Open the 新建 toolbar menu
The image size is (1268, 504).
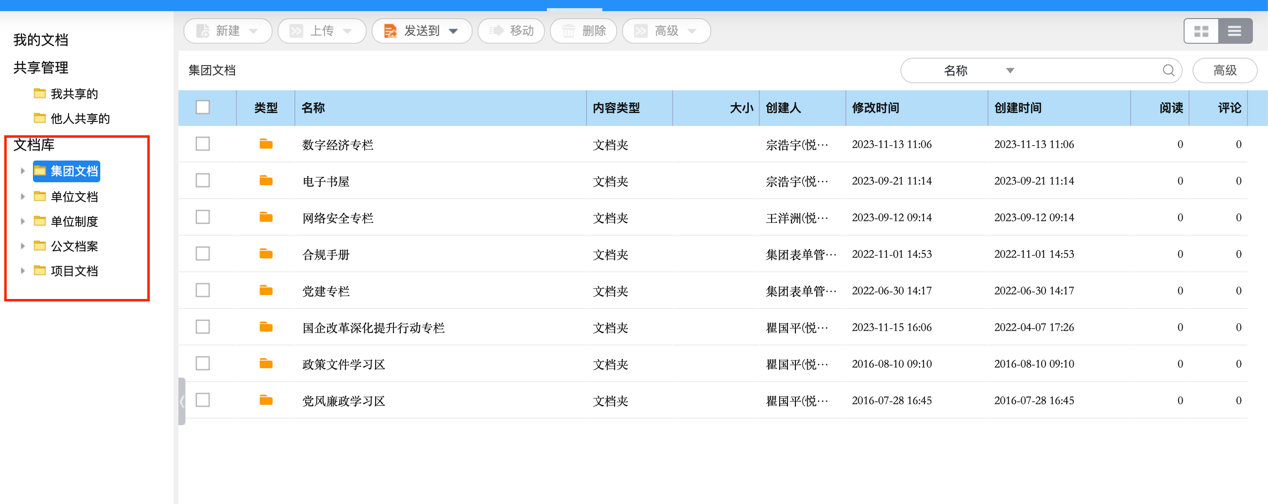228,31
